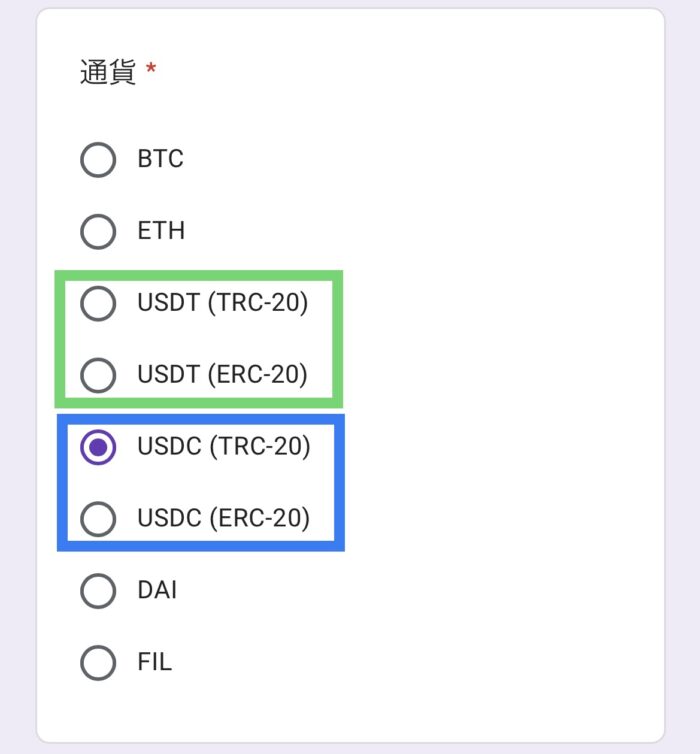Select USDT (TRC-20) radio button
700x754 pixels.
coord(98,303)
